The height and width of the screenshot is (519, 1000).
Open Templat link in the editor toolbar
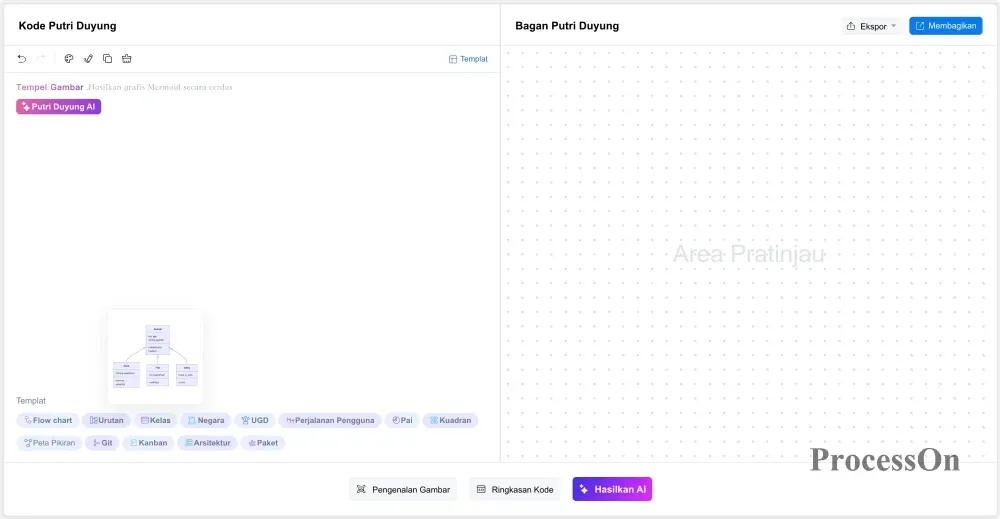click(x=468, y=59)
